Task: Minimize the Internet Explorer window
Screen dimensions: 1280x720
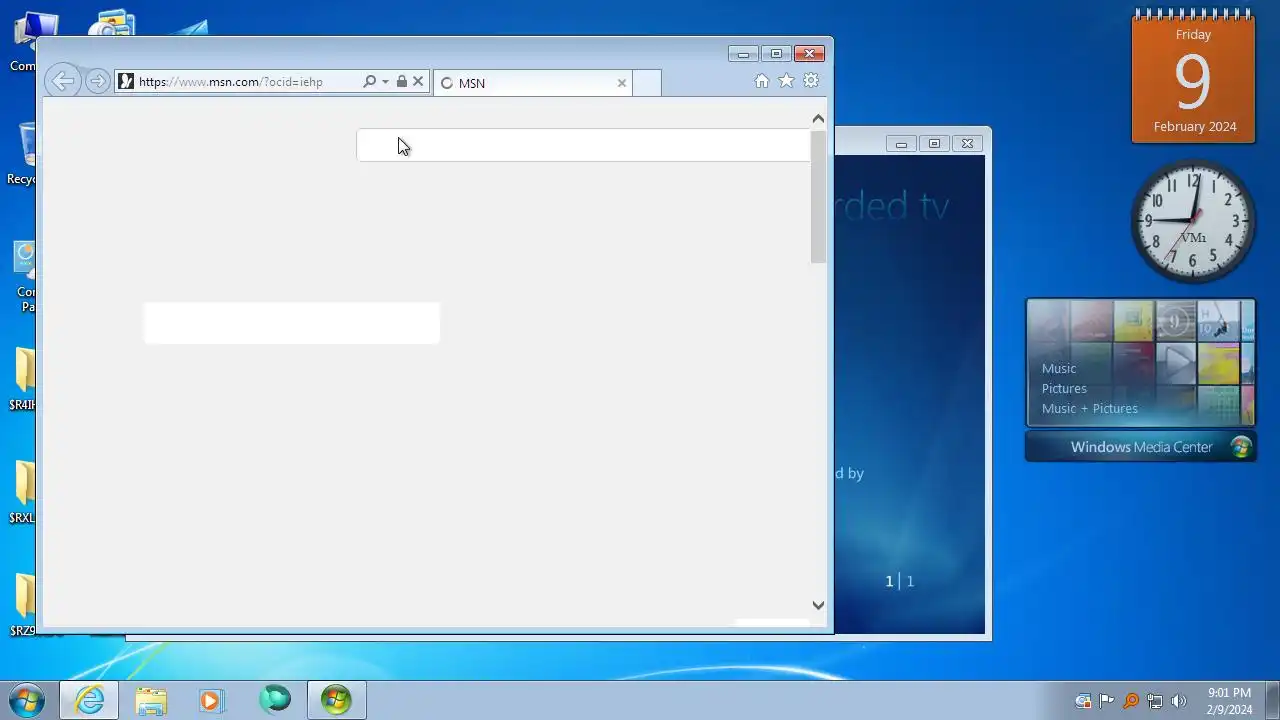Action: click(x=743, y=54)
